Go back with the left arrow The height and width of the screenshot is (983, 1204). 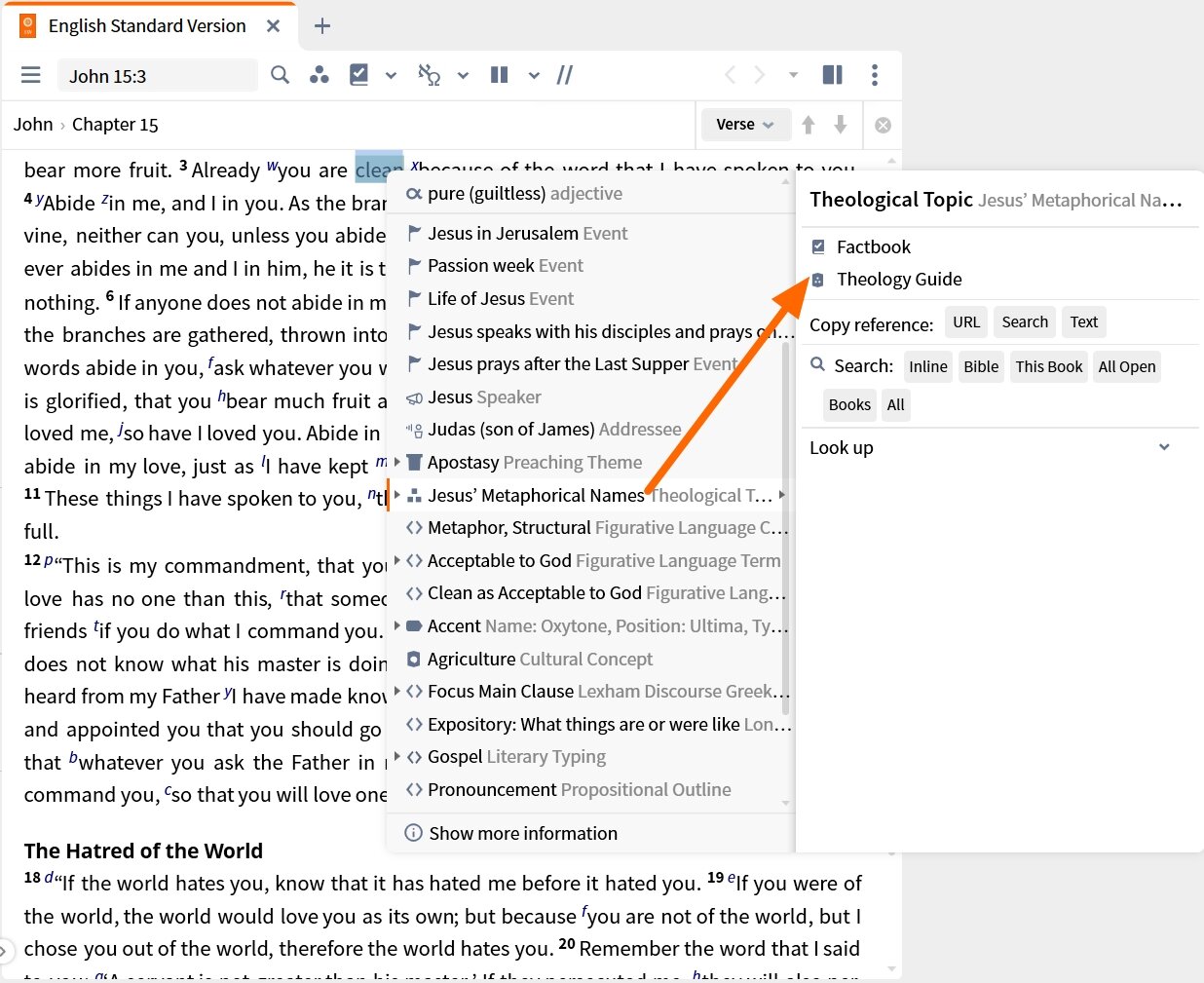(x=730, y=75)
